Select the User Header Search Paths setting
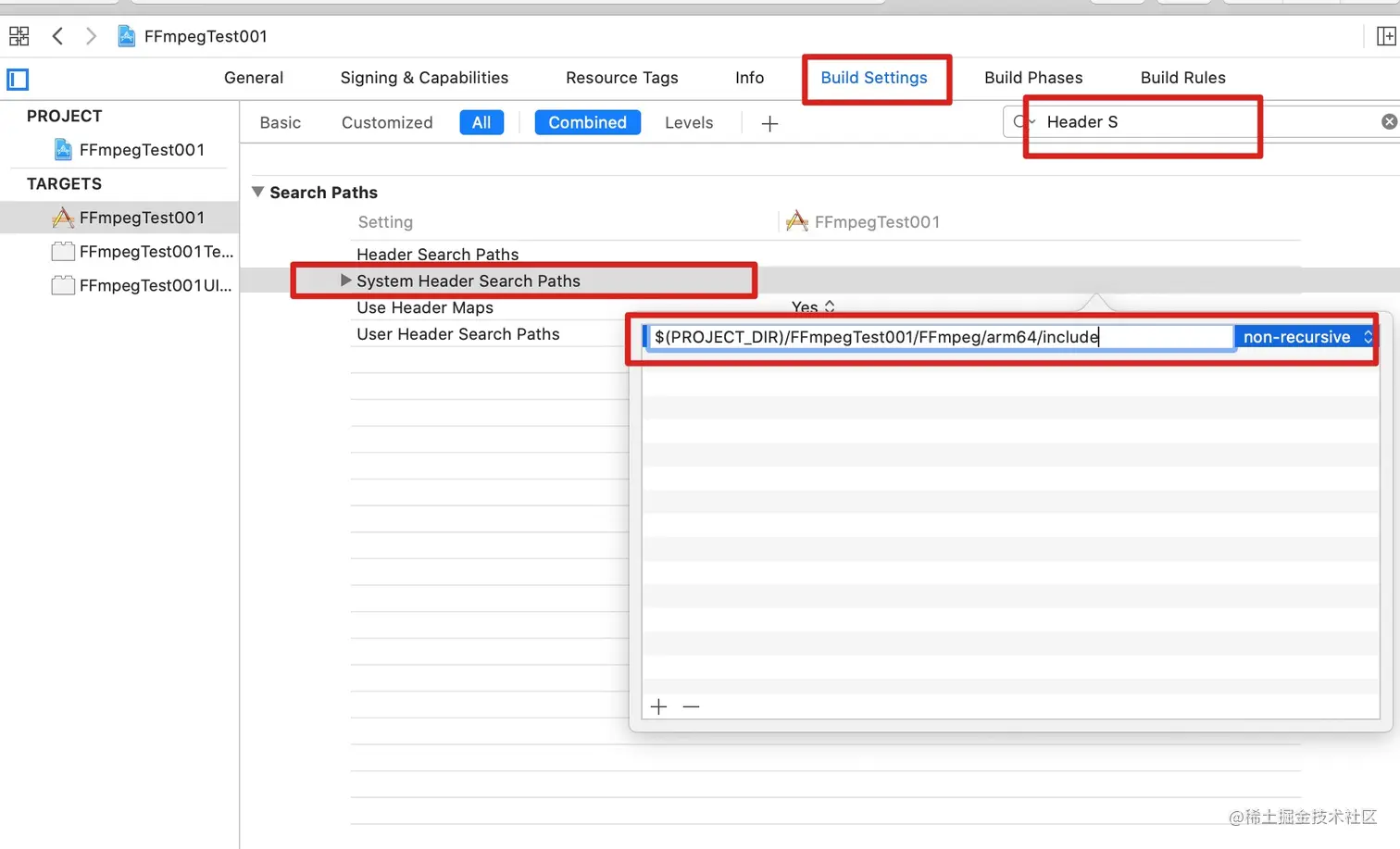1400x849 pixels. click(x=458, y=334)
